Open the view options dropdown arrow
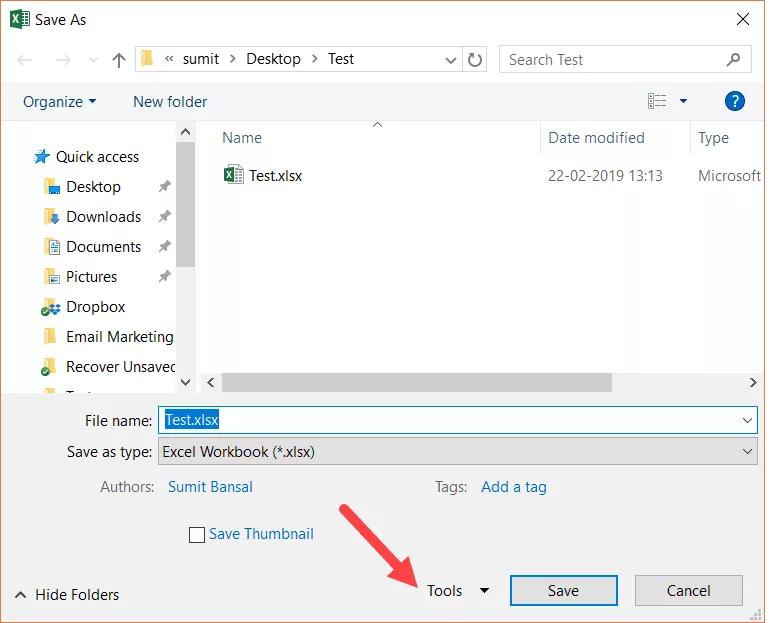The image size is (781, 623). coord(683,101)
